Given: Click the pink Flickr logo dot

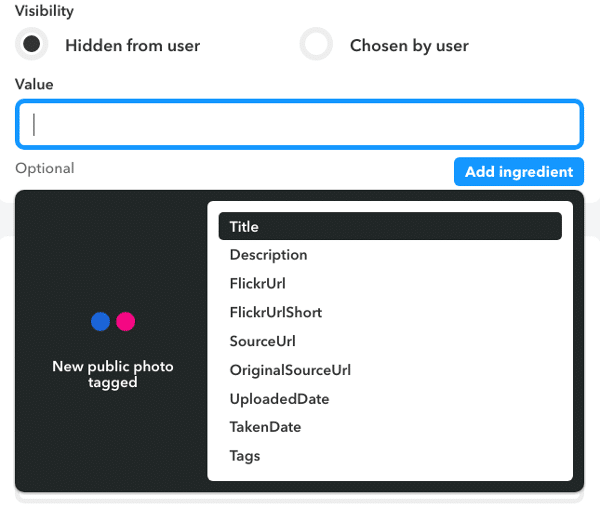Looking at the screenshot, I should point(125,322).
